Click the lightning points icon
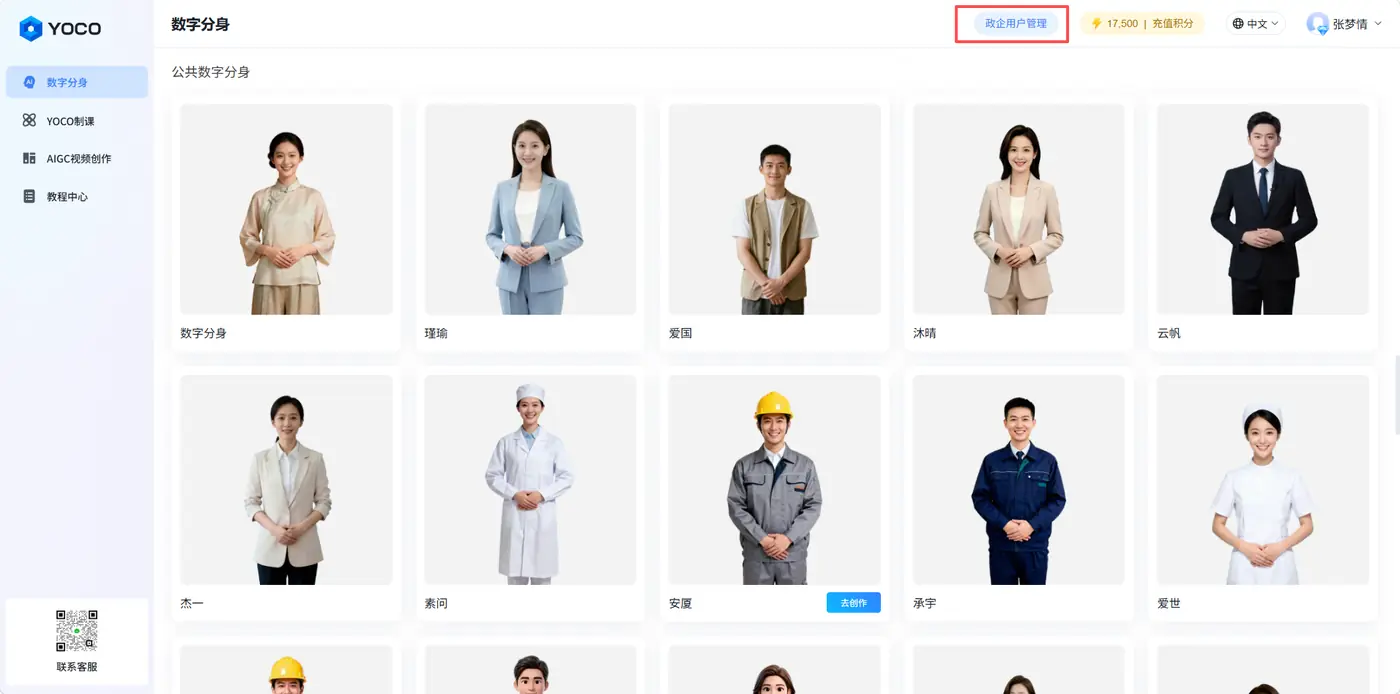This screenshot has height=694, width=1400. pos(1096,23)
